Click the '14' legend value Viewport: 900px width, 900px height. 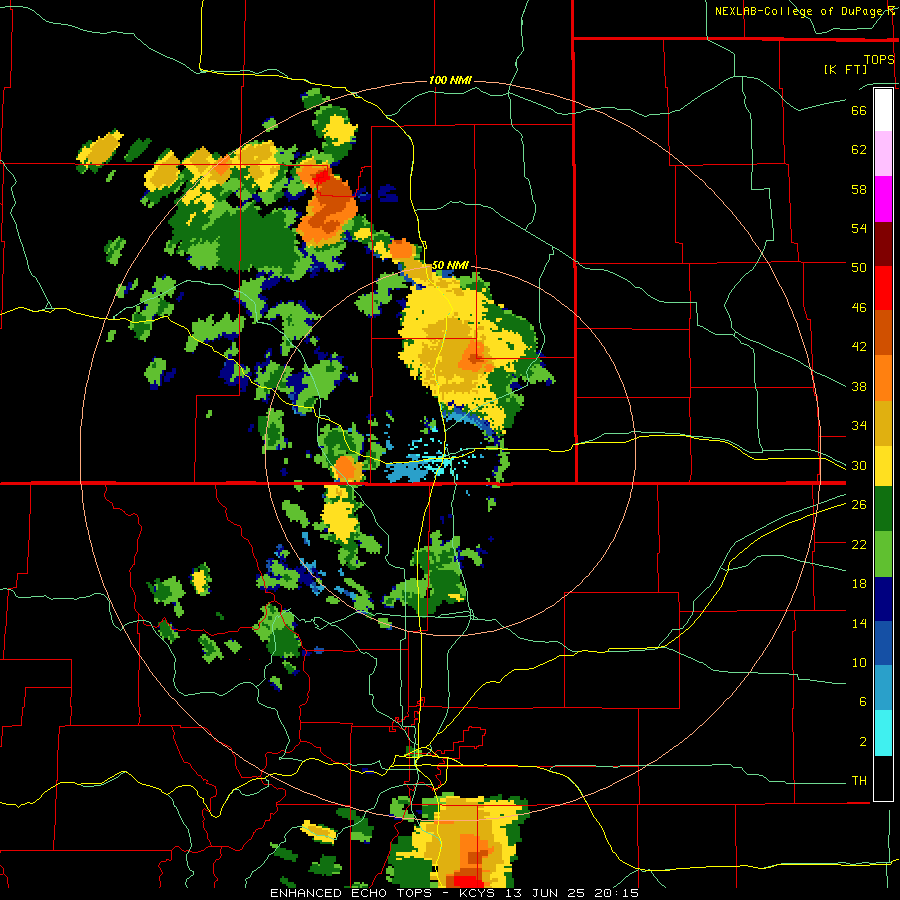(x=859, y=623)
